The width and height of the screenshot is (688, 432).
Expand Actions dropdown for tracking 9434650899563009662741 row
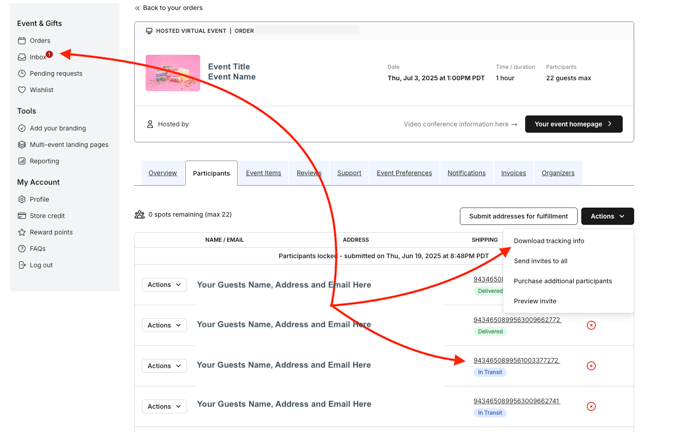pyautogui.click(x=164, y=406)
